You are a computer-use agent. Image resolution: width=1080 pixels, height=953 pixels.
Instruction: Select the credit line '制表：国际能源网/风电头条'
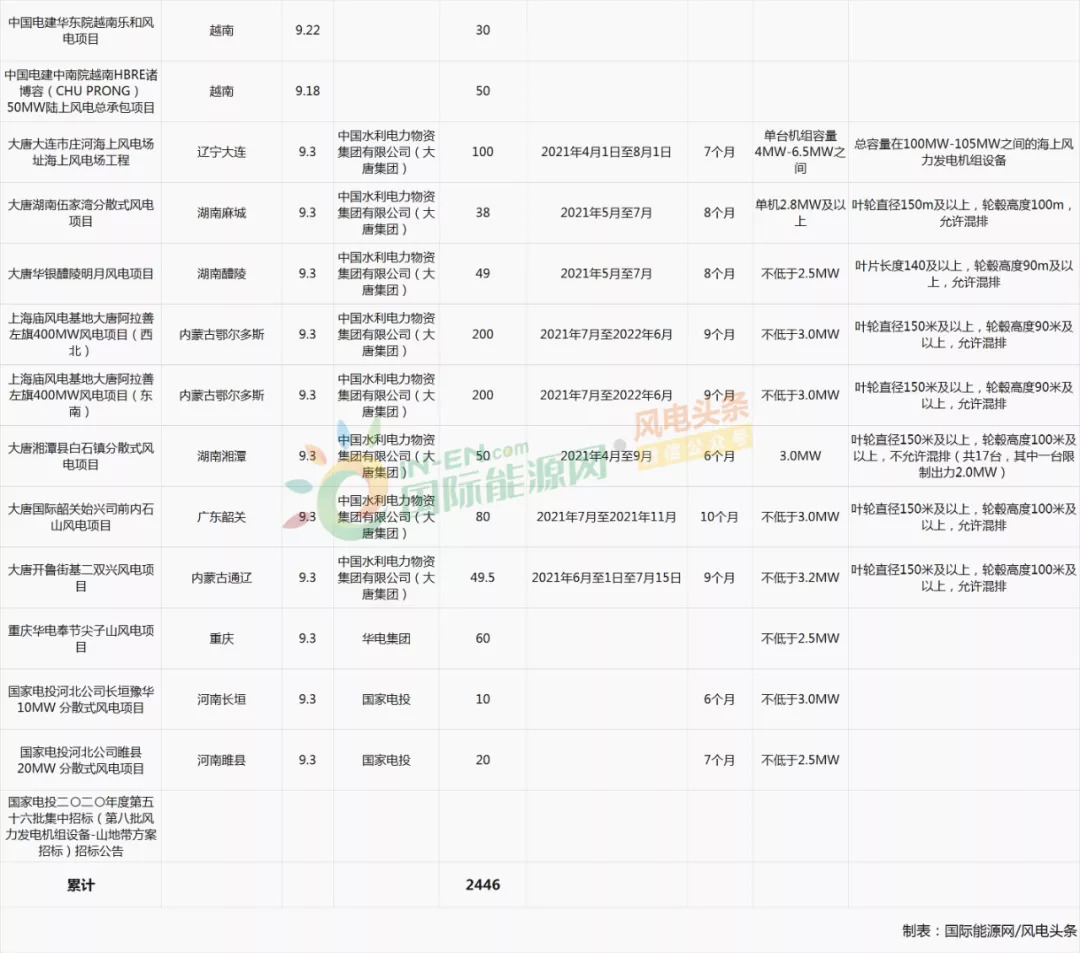click(x=989, y=931)
